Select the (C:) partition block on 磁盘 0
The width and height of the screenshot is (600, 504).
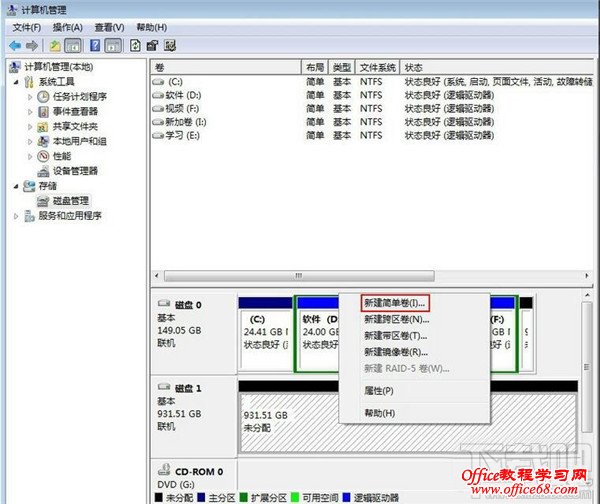(266, 333)
